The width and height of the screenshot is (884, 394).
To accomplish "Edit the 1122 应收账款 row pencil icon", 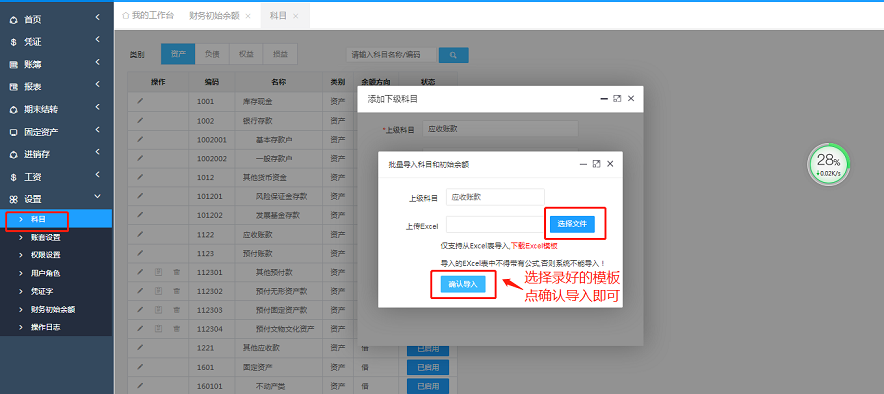I will point(140,234).
